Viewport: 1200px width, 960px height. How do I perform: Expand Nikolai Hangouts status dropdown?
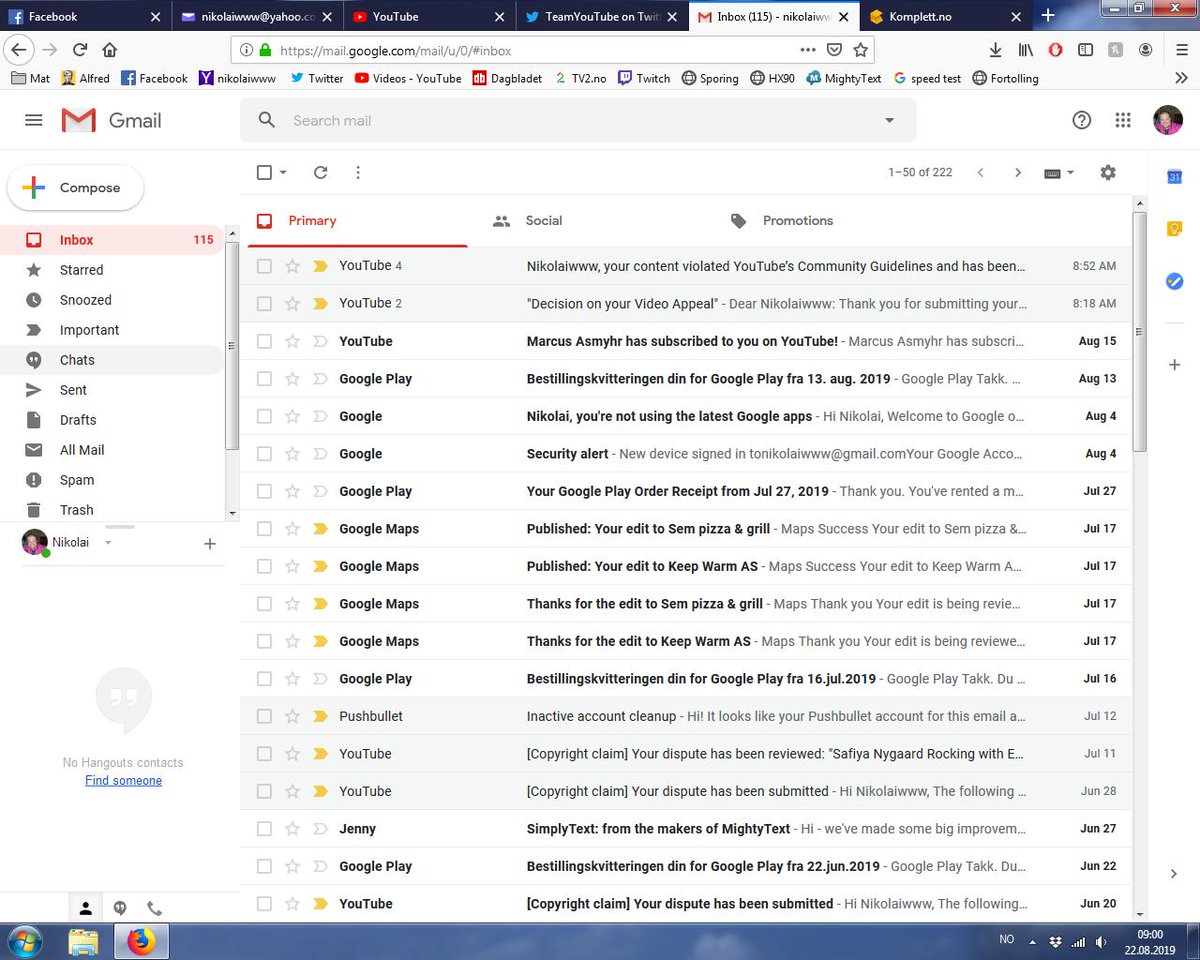[108, 543]
